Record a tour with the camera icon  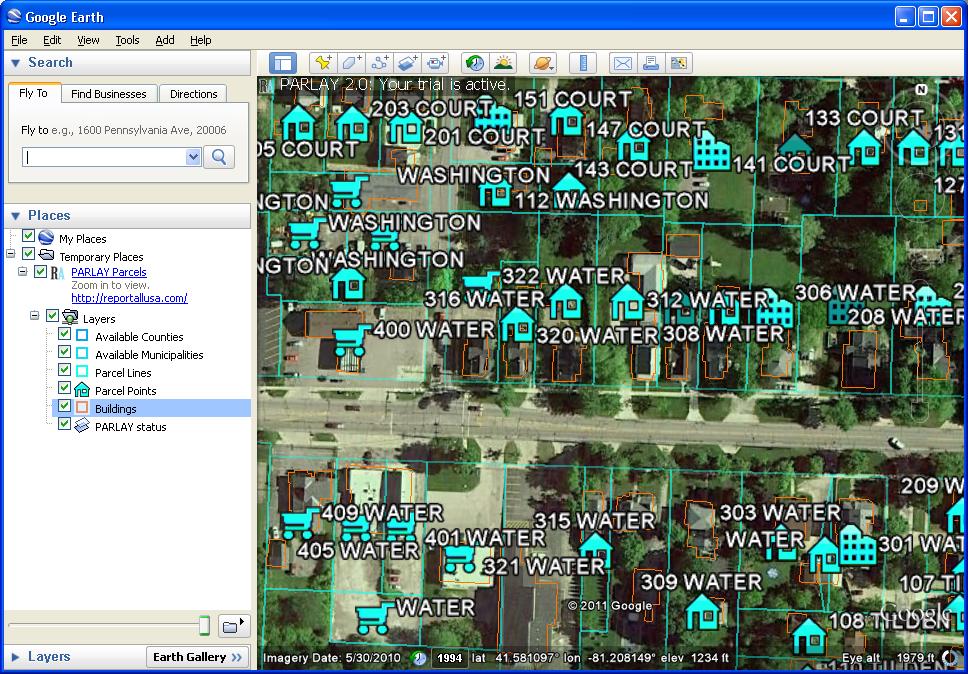[436, 63]
